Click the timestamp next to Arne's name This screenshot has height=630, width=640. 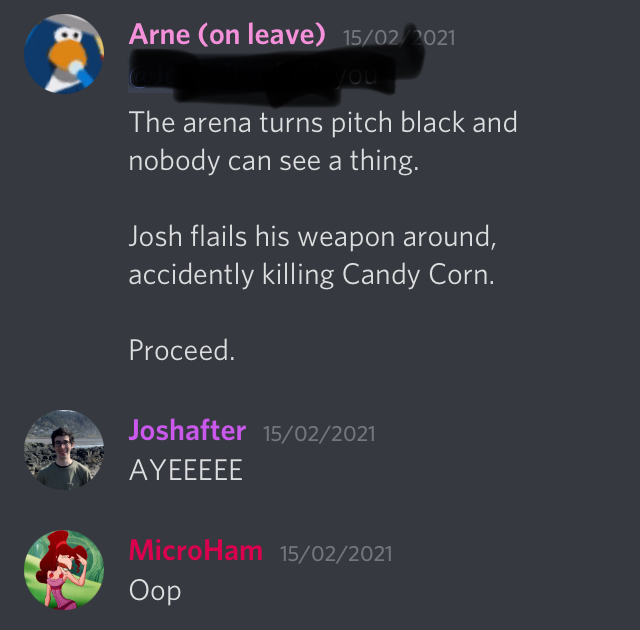pyautogui.click(x=399, y=38)
